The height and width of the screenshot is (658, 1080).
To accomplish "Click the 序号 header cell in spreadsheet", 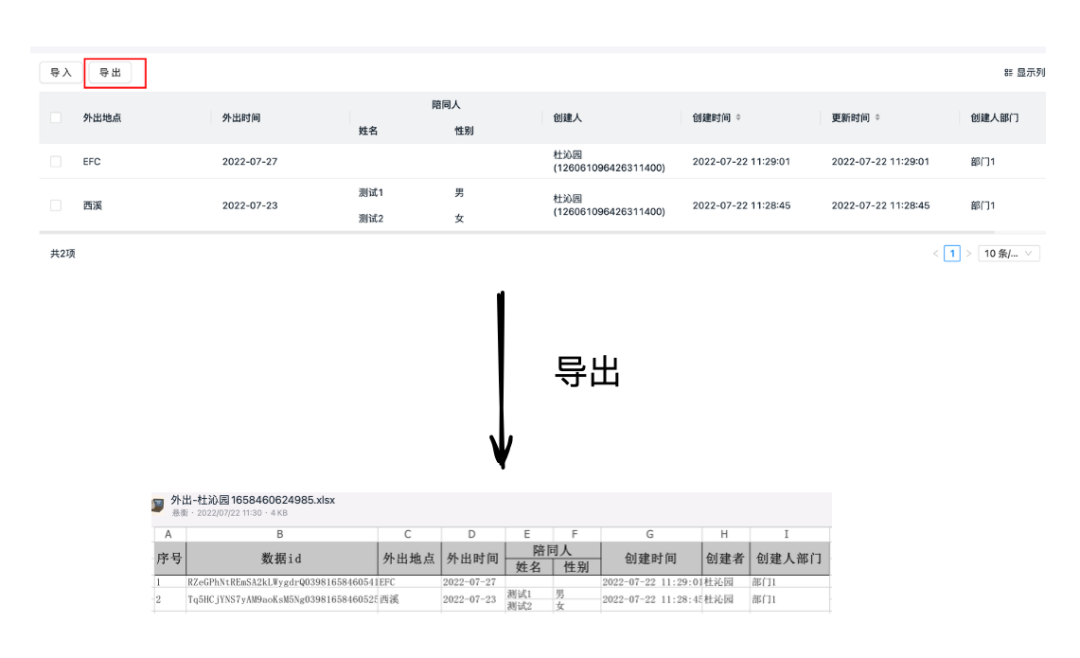I will click(169, 558).
